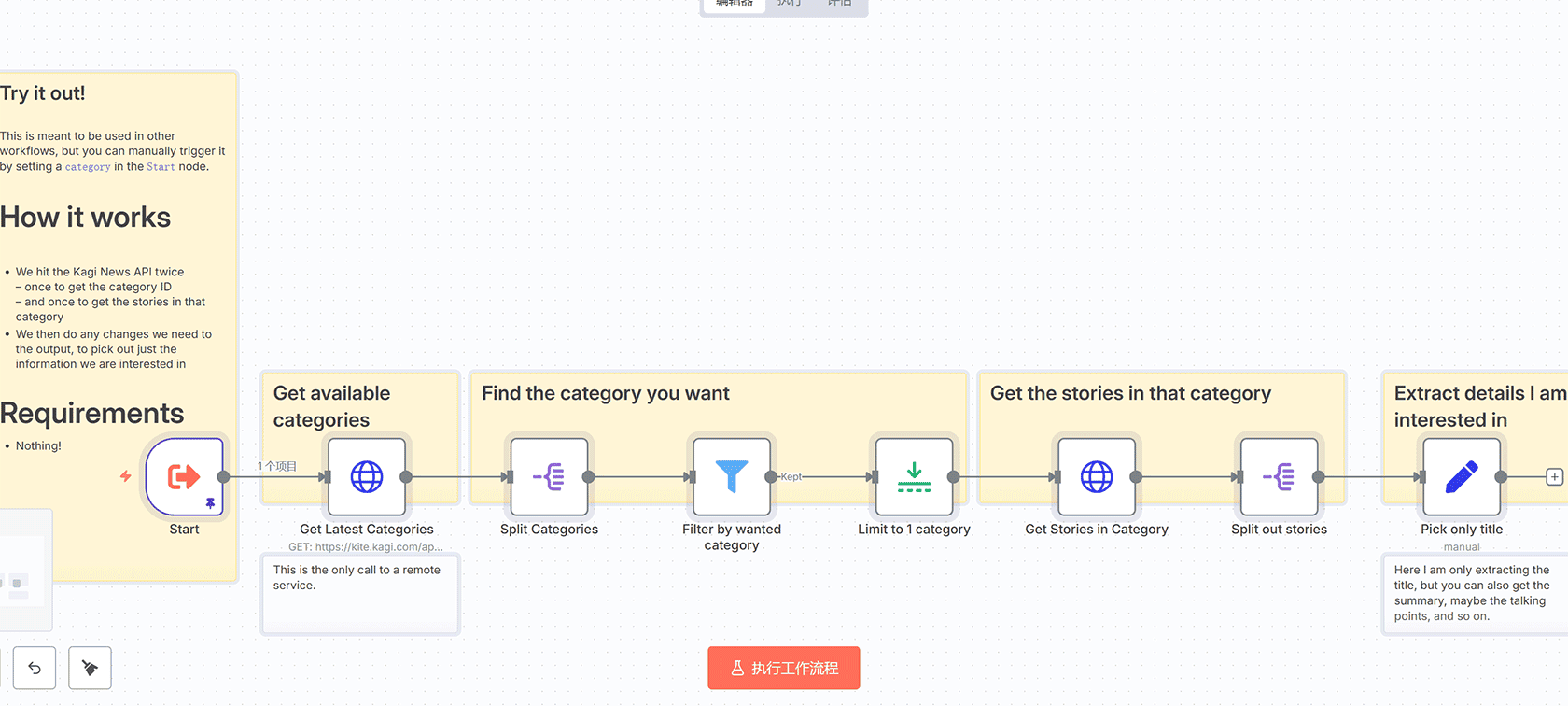Click the Split out stories node
The image size is (1568, 706).
[x=1279, y=476]
